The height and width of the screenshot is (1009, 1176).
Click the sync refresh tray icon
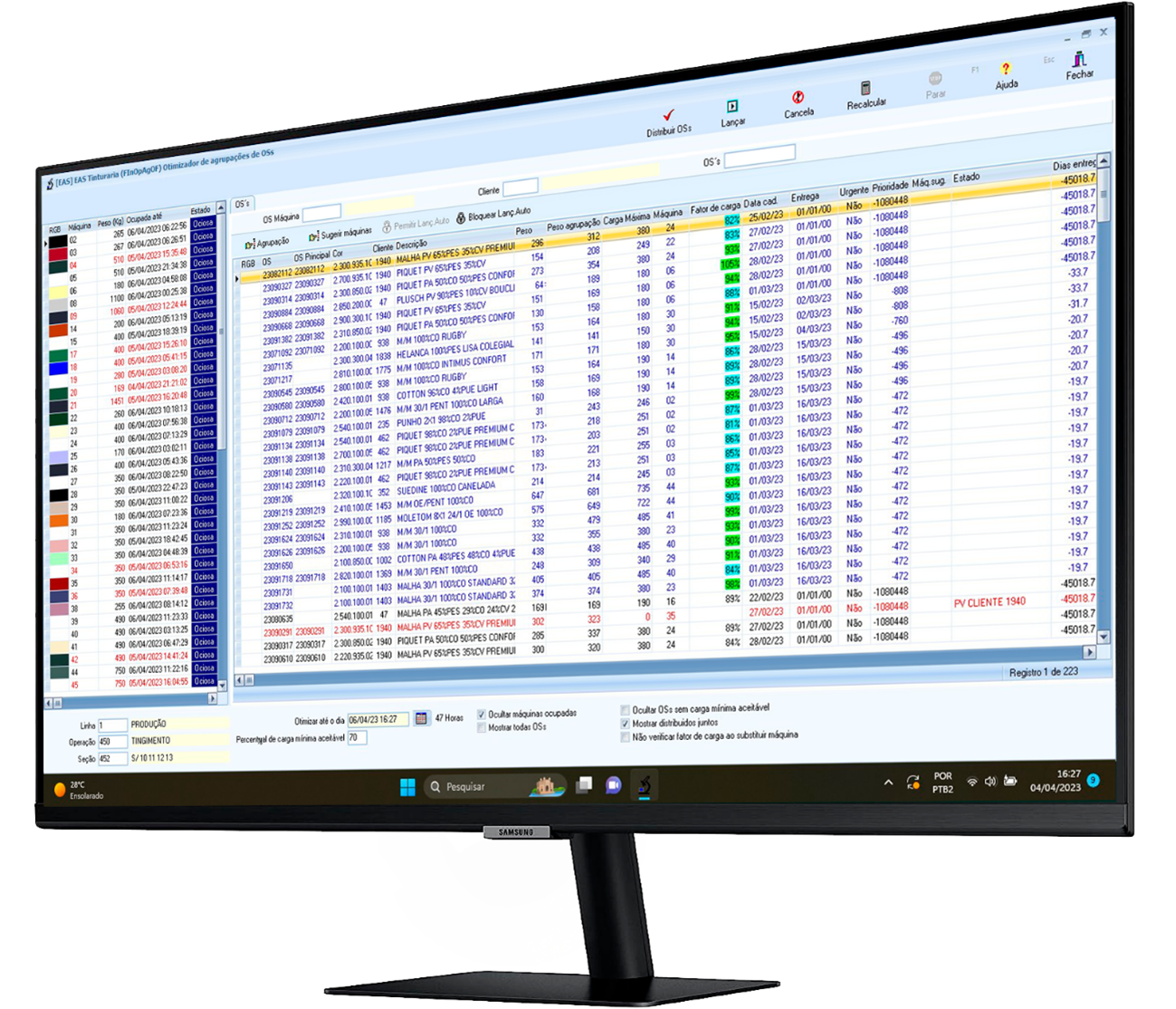coord(913,782)
